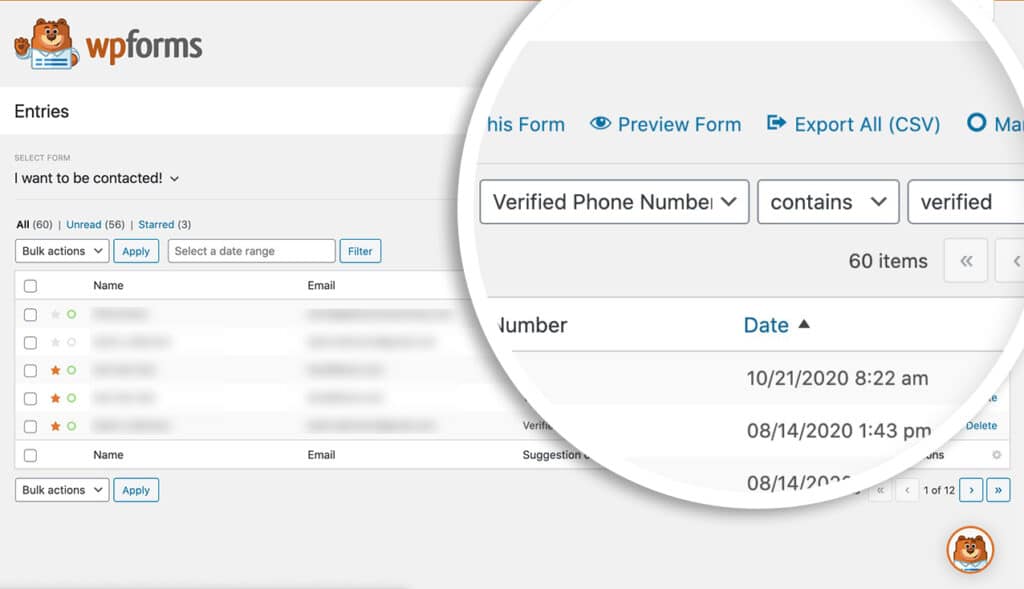View the Starred (3) entries
The width and height of the screenshot is (1024, 589).
pos(163,224)
